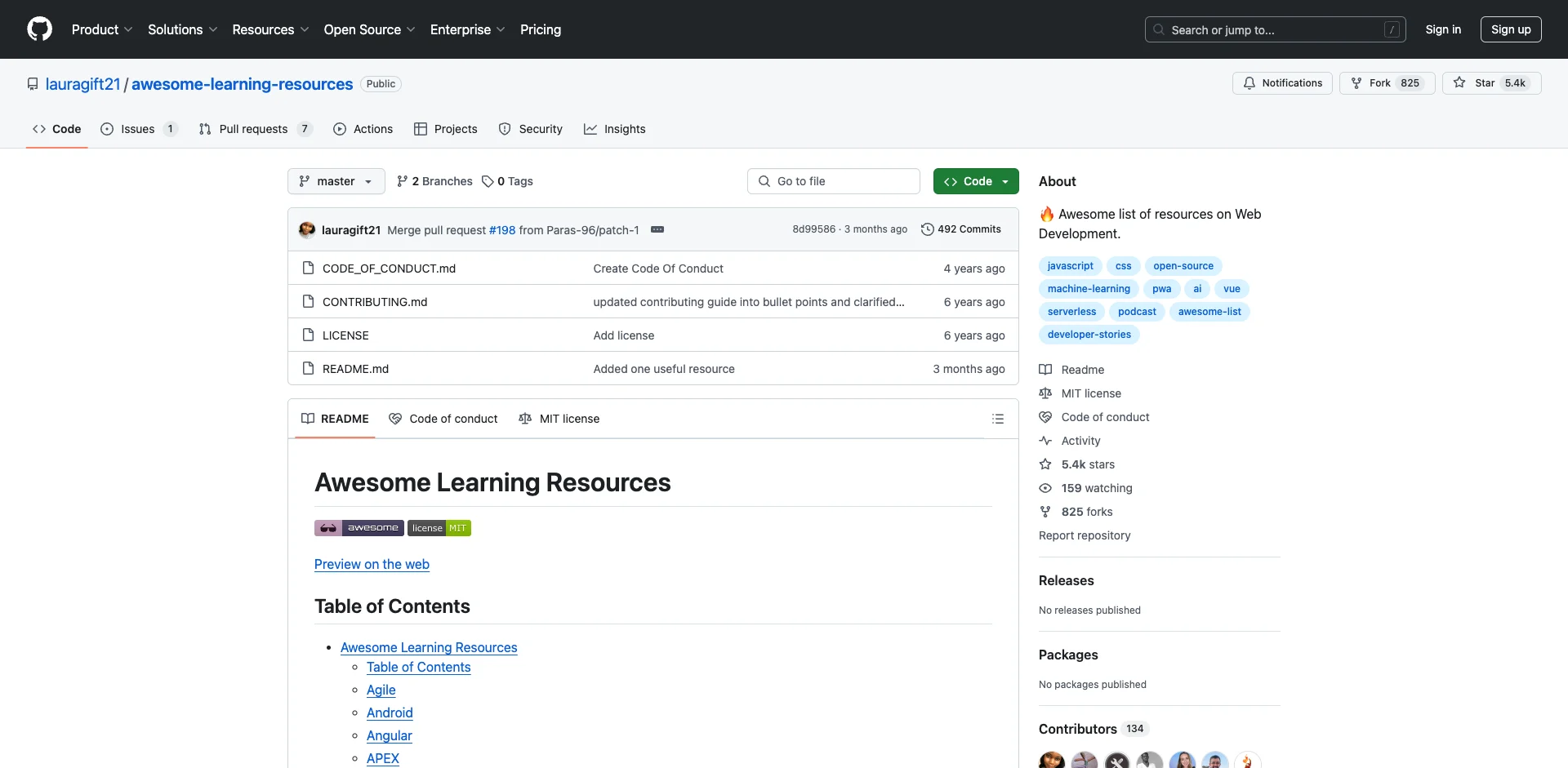Open the Contributors 134 heading link
Screen dimensions: 1568x768
(x=1094, y=729)
